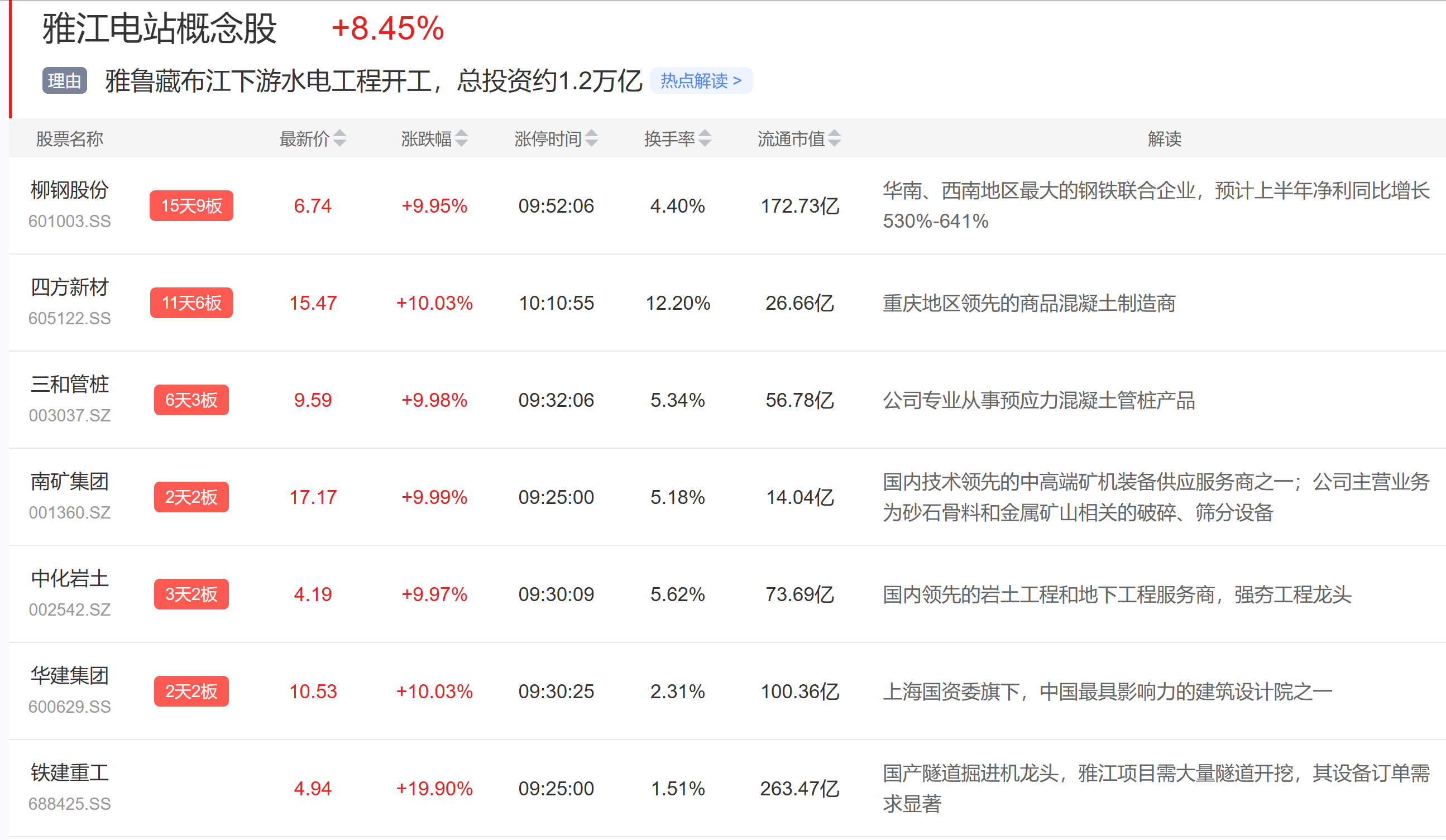Viewport: 1446px width, 840px height.
Task: Select stock code 003037.SZ
Action: click(x=69, y=415)
